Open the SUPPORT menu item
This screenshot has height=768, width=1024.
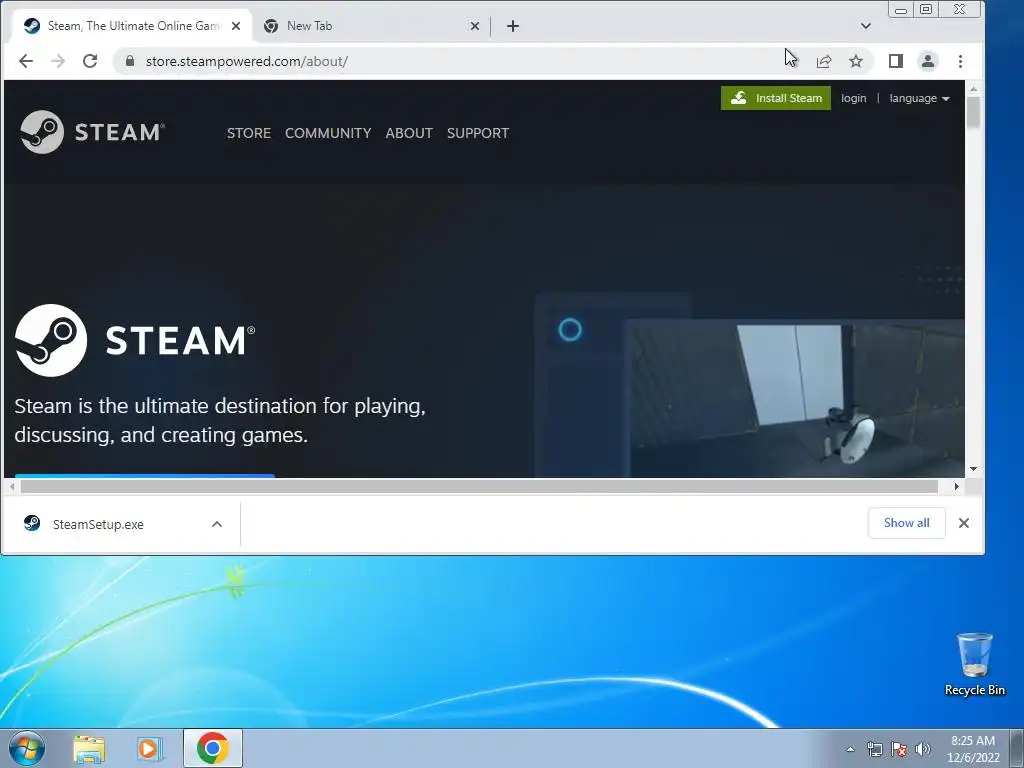tap(478, 133)
